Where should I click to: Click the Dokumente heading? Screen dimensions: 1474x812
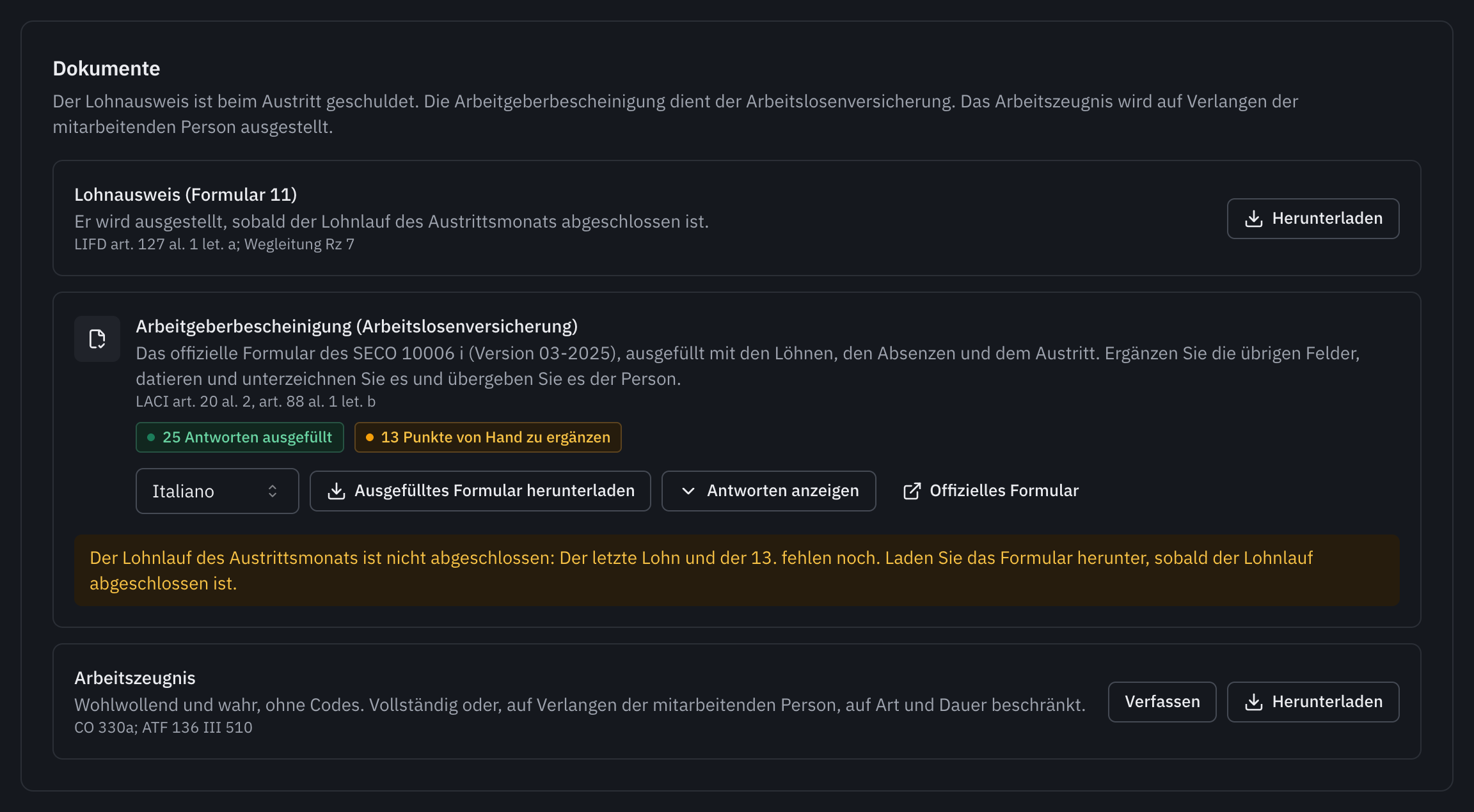click(x=106, y=68)
